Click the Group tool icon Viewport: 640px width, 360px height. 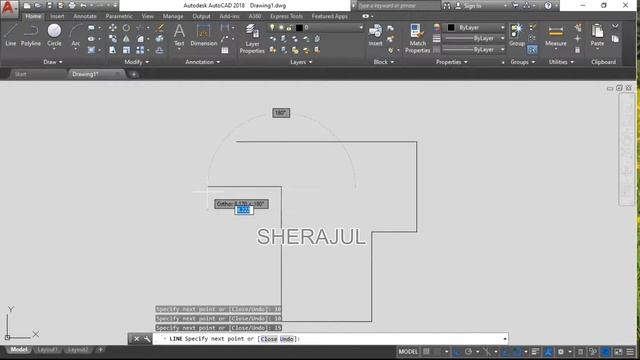pos(516,35)
